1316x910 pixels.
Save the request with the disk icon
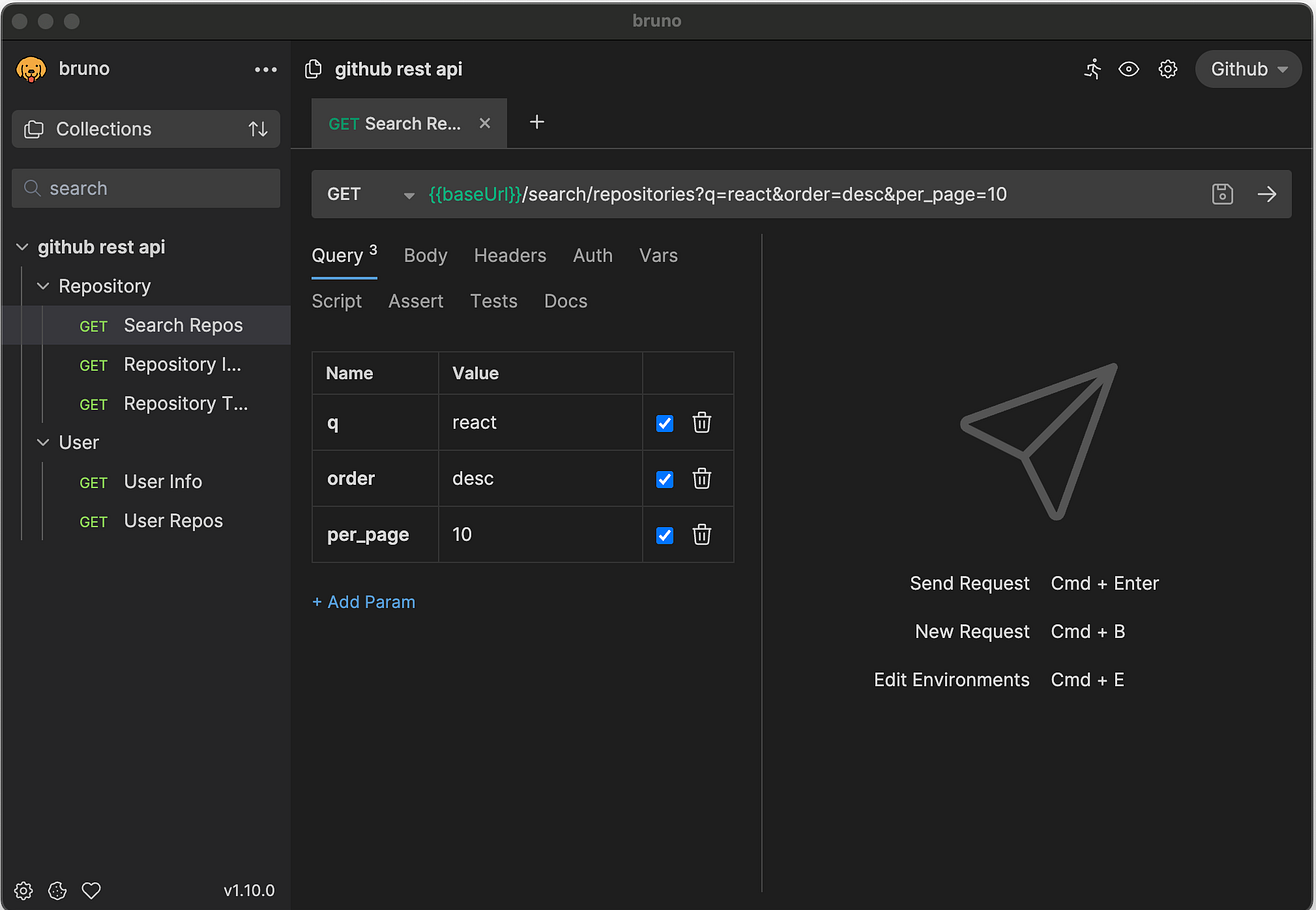pos(1222,194)
